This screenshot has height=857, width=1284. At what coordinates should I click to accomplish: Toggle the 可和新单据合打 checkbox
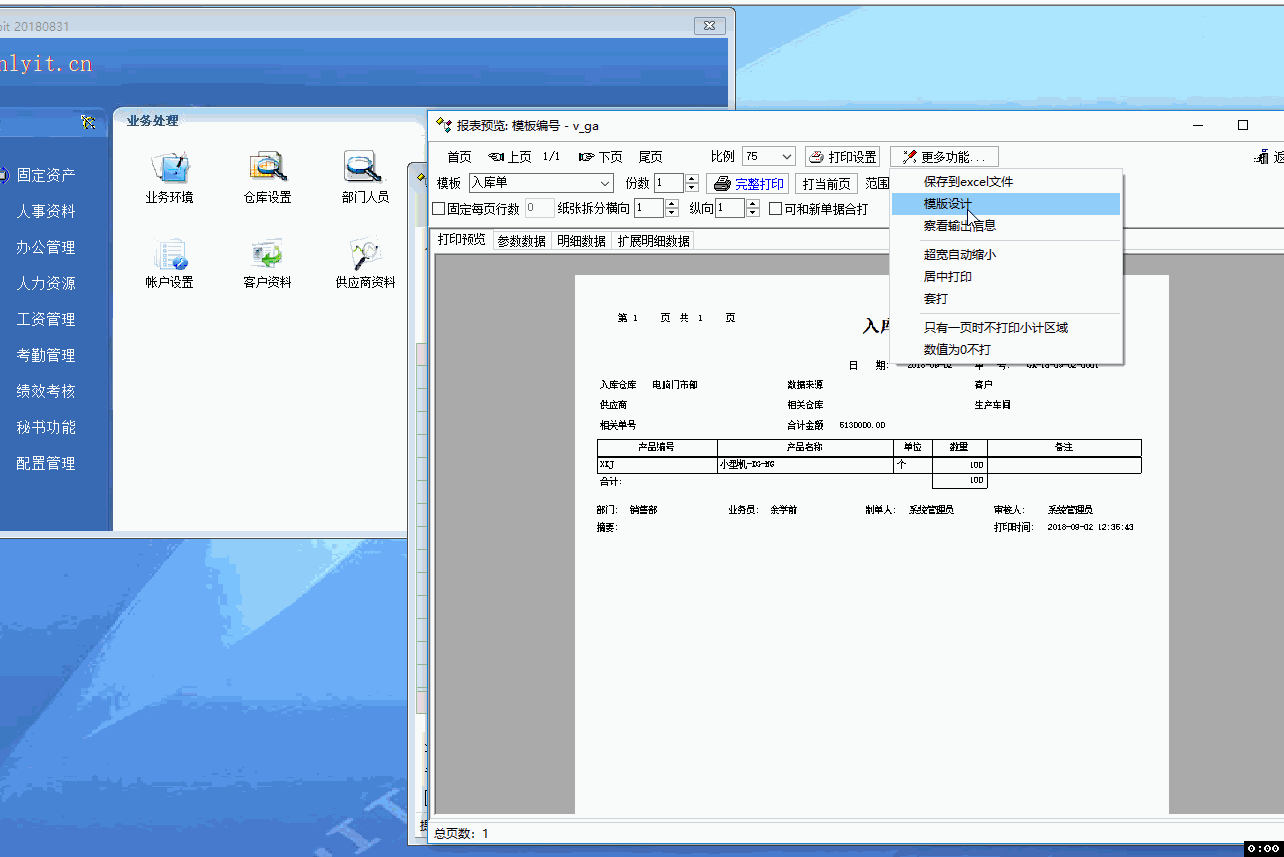click(776, 209)
